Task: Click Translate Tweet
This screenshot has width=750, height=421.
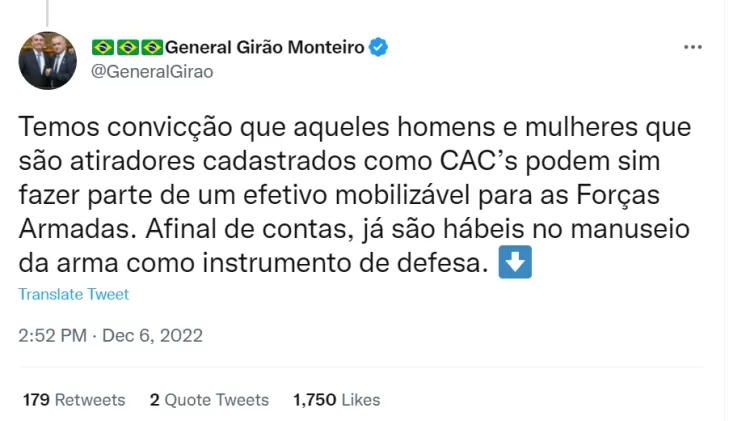Action: [x=73, y=294]
